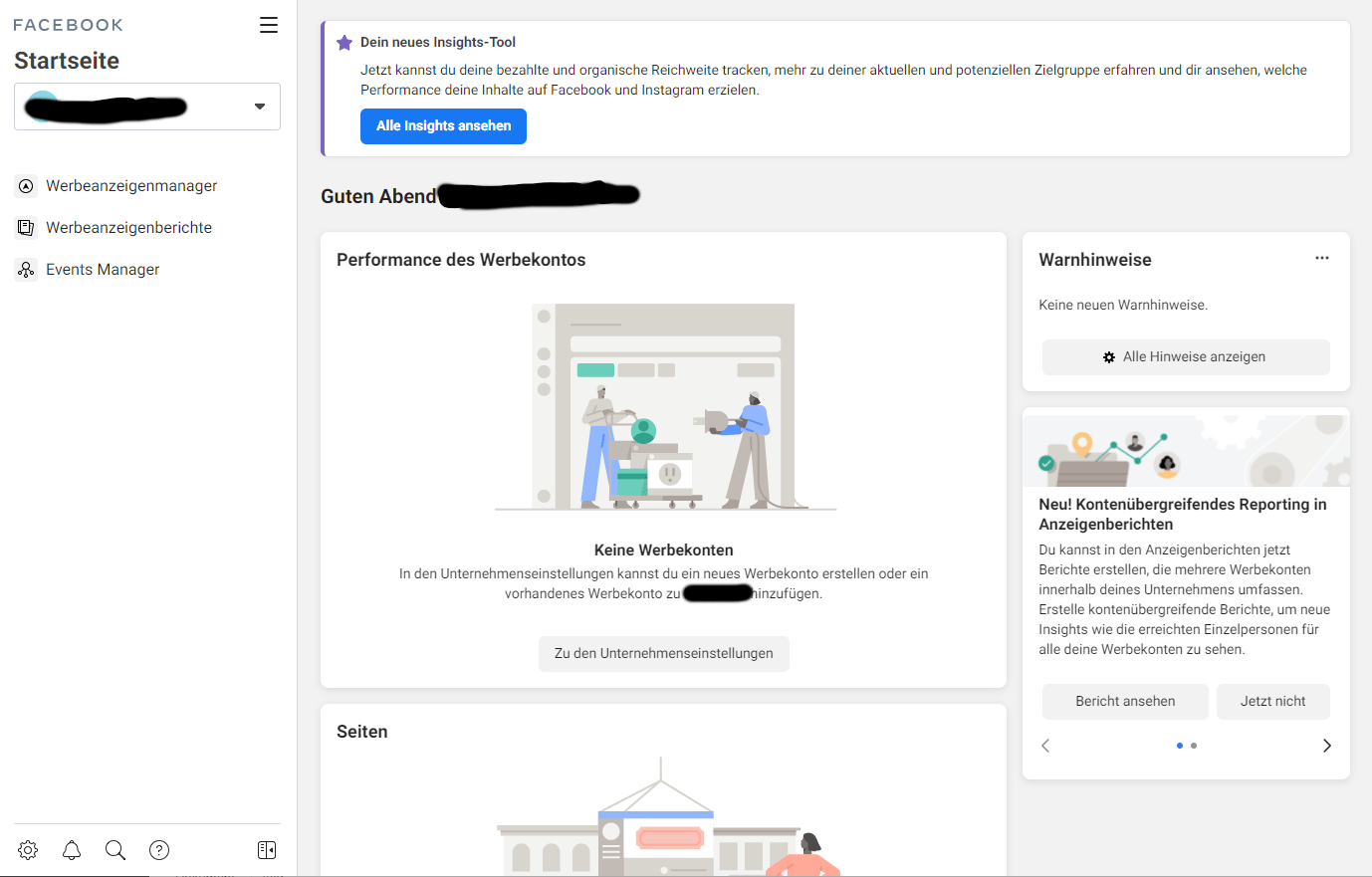This screenshot has width=1372, height=877.
Task: Click the purple star Insights icon
Action: pos(344,43)
